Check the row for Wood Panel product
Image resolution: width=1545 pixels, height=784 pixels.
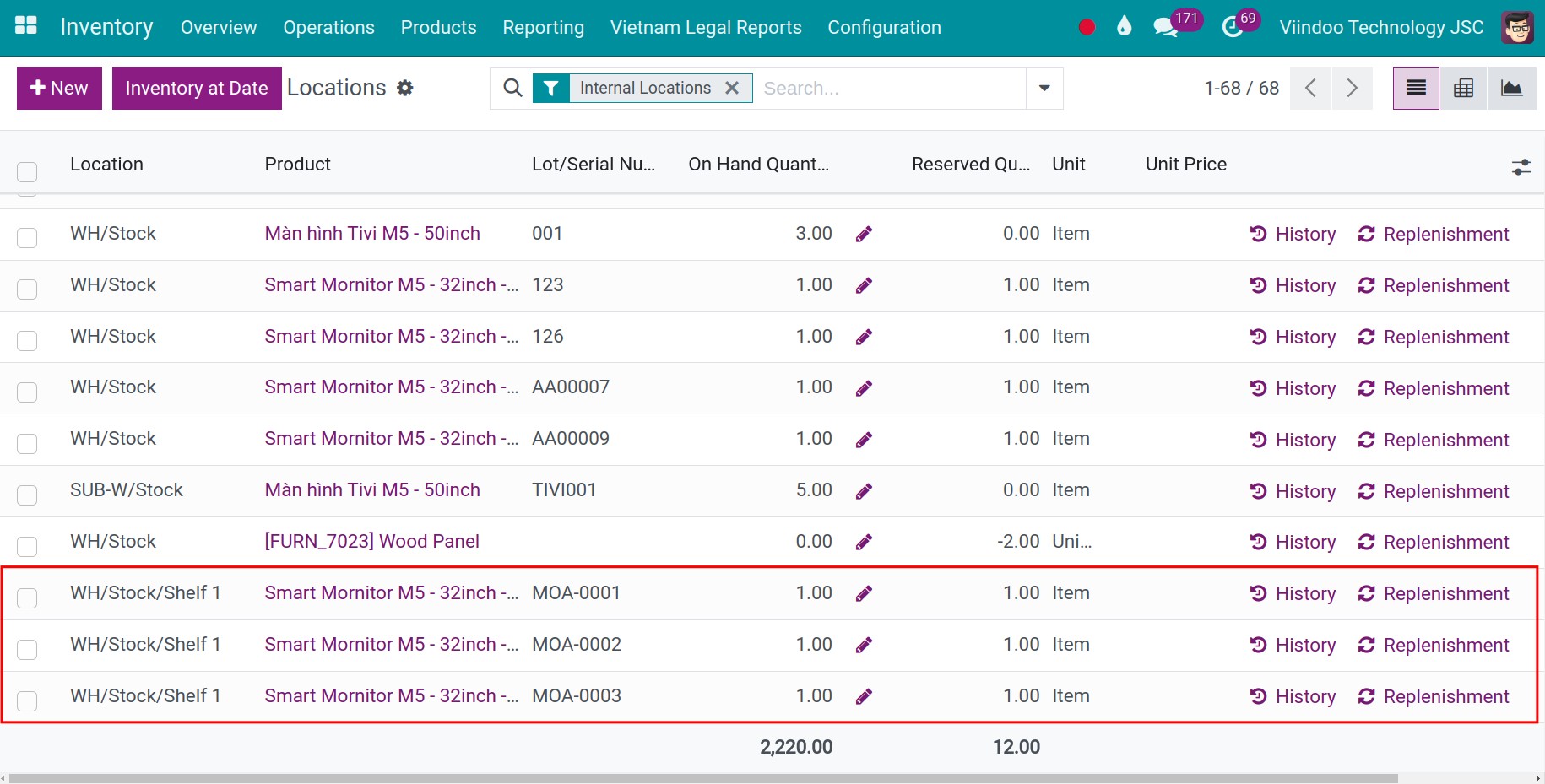(x=27, y=546)
